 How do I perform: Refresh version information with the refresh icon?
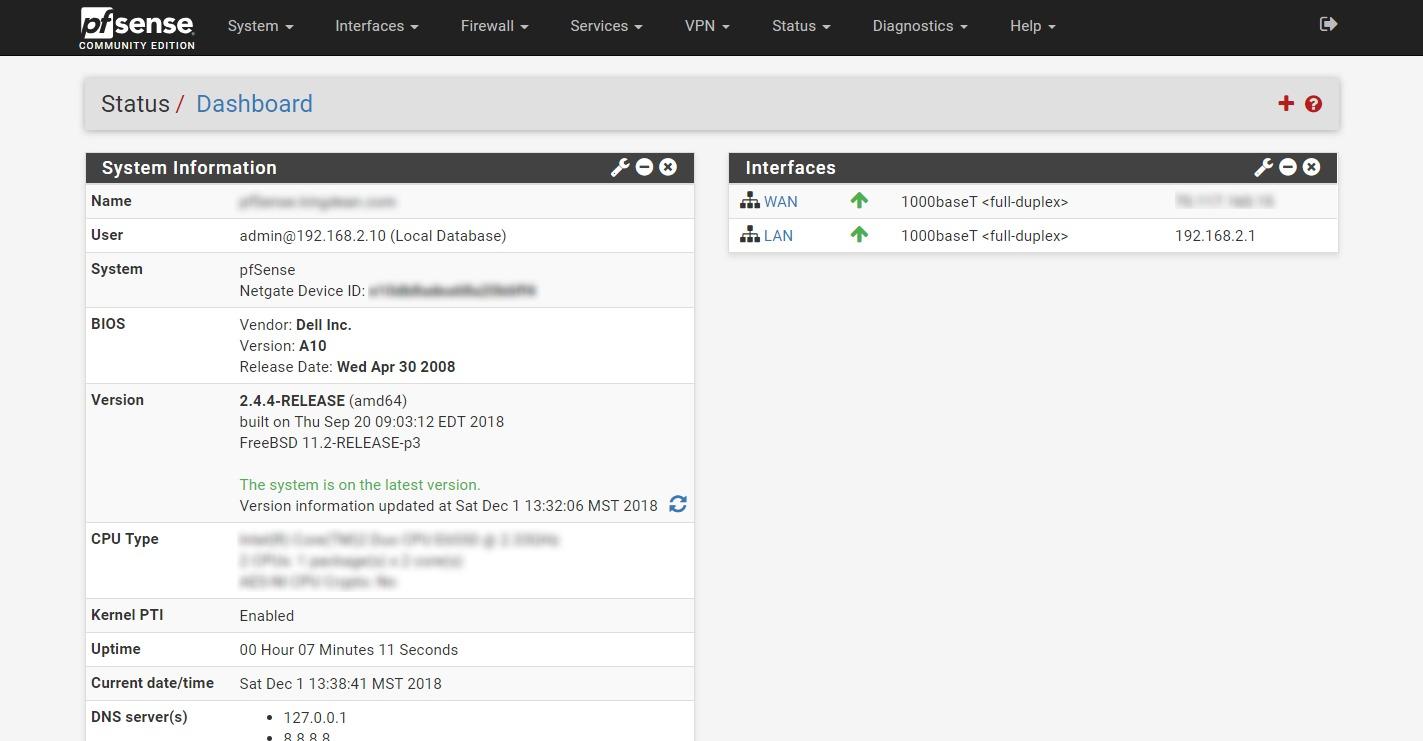click(678, 504)
